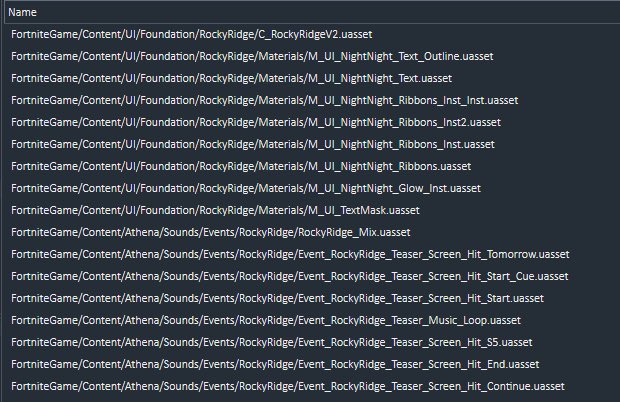Sort list by the Name column header
The height and width of the screenshot is (402, 620).
coord(312,12)
